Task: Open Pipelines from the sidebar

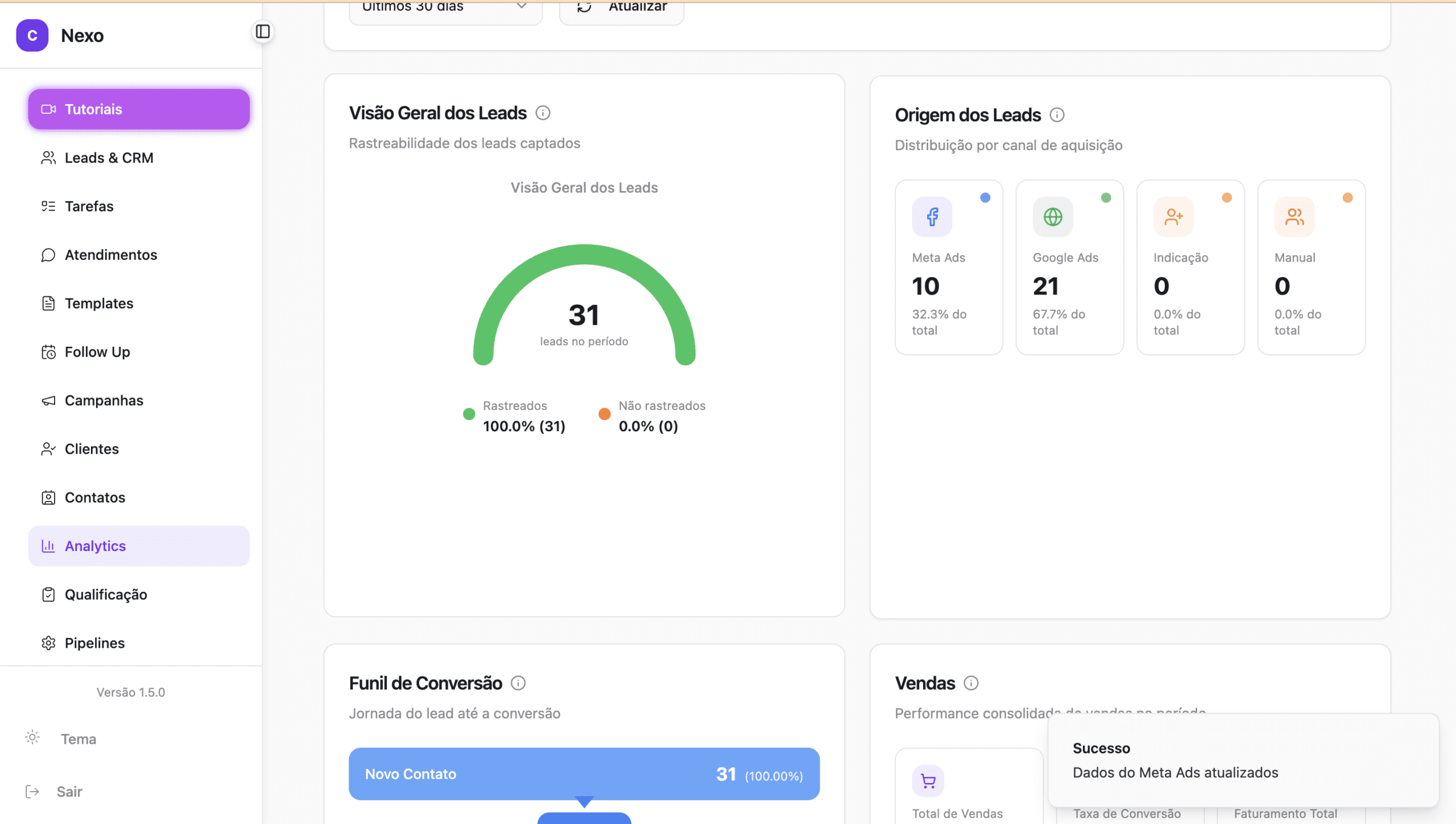Action: (94, 643)
